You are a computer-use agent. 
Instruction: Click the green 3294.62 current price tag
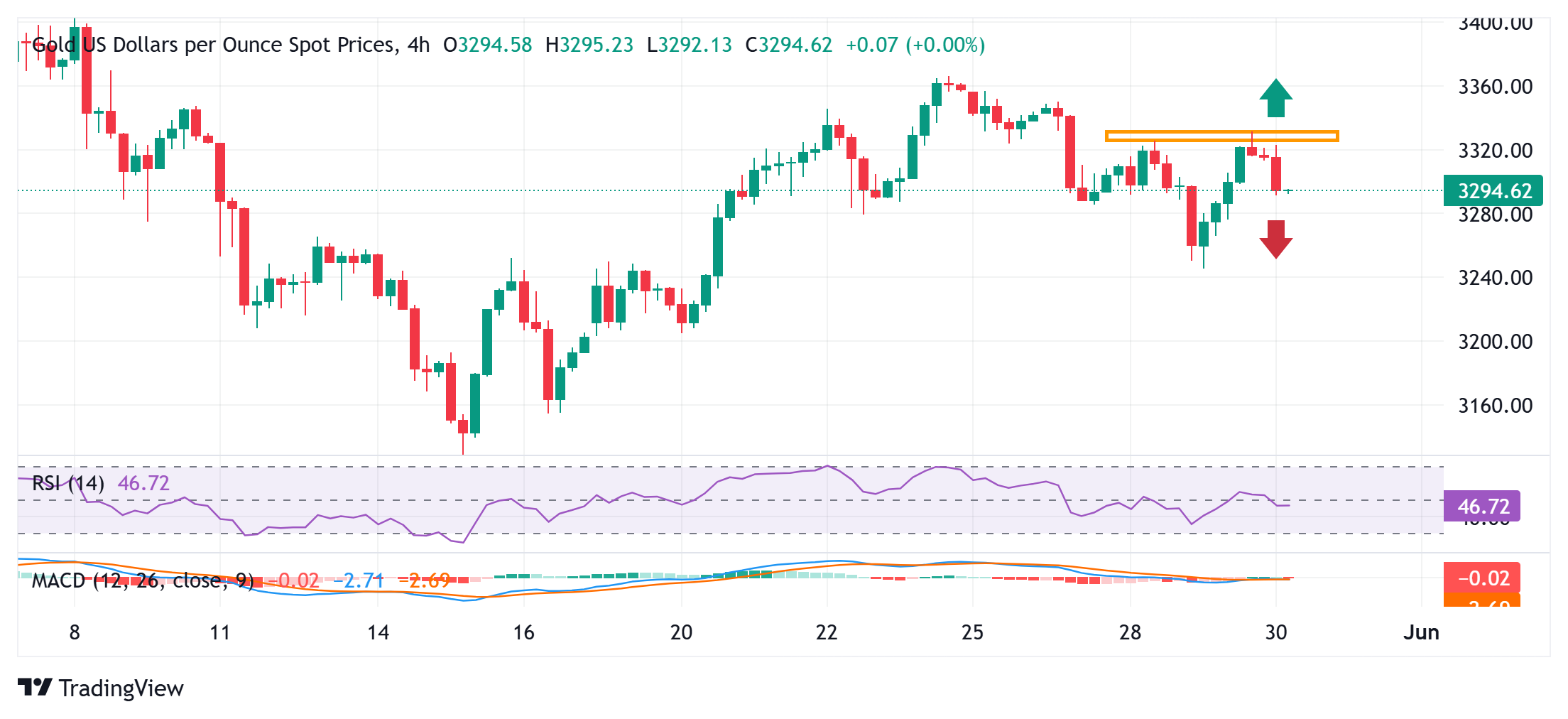pos(1493,190)
